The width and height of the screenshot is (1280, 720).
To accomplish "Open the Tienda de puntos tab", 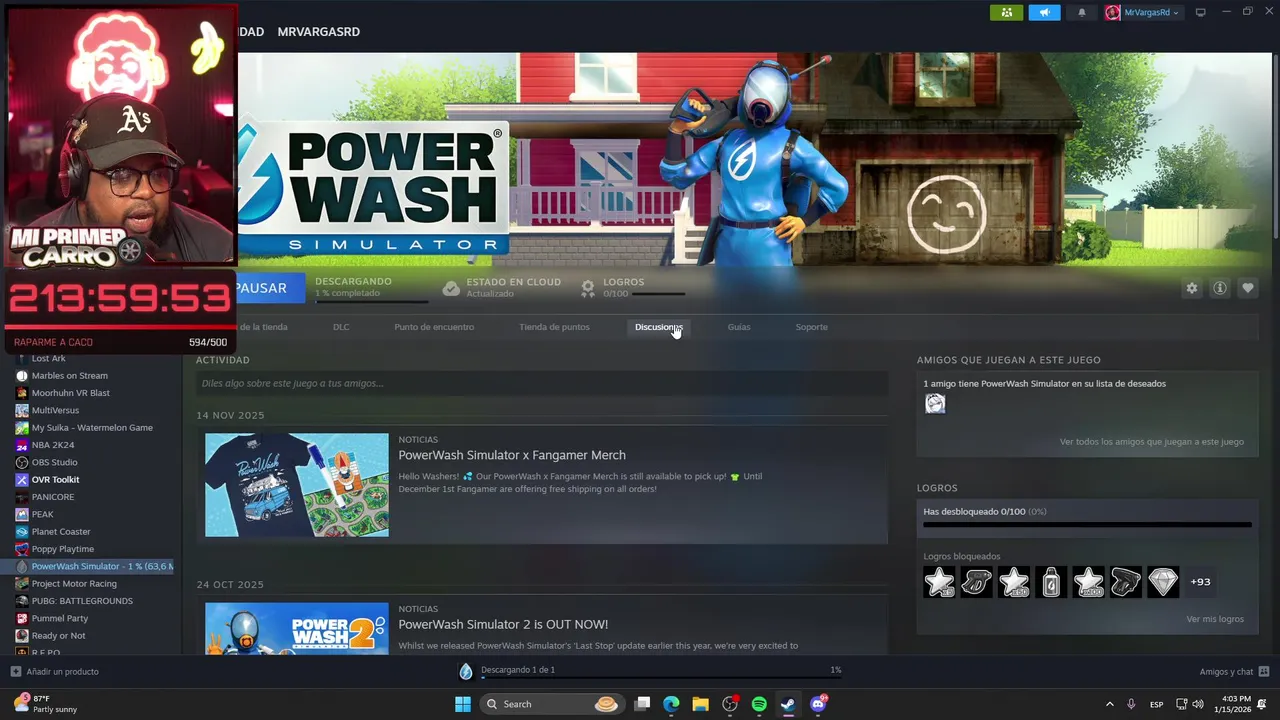I will pos(554,327).
